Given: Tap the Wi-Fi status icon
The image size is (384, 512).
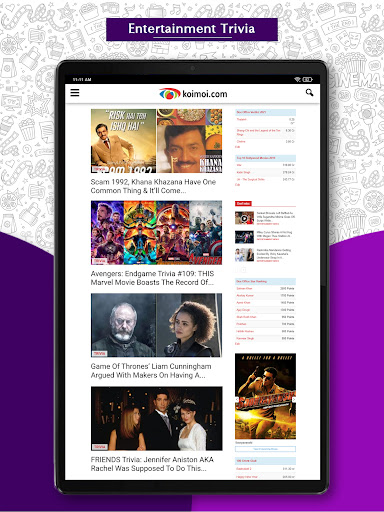Looking at the screenshot, I should pyautogui.click(x=297, y=79).
